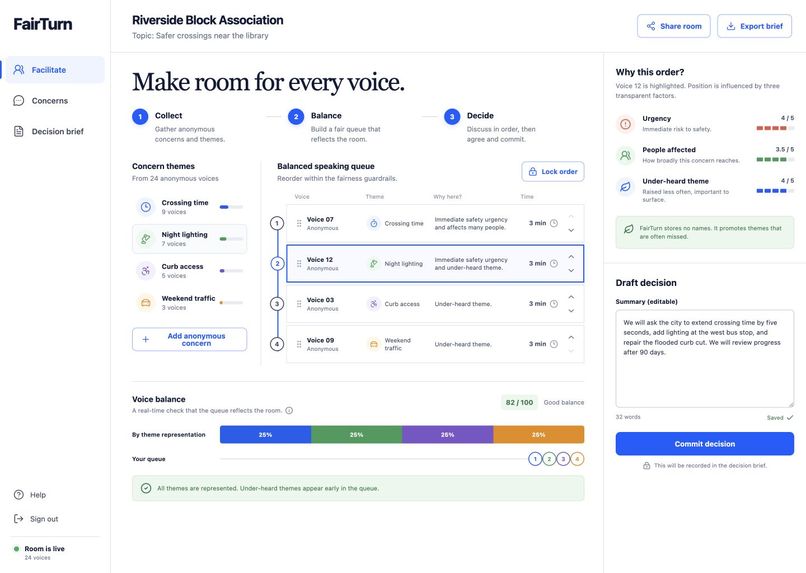806x573 pixels.
Task: Click the People affected icon
Action: click(625, 155)
